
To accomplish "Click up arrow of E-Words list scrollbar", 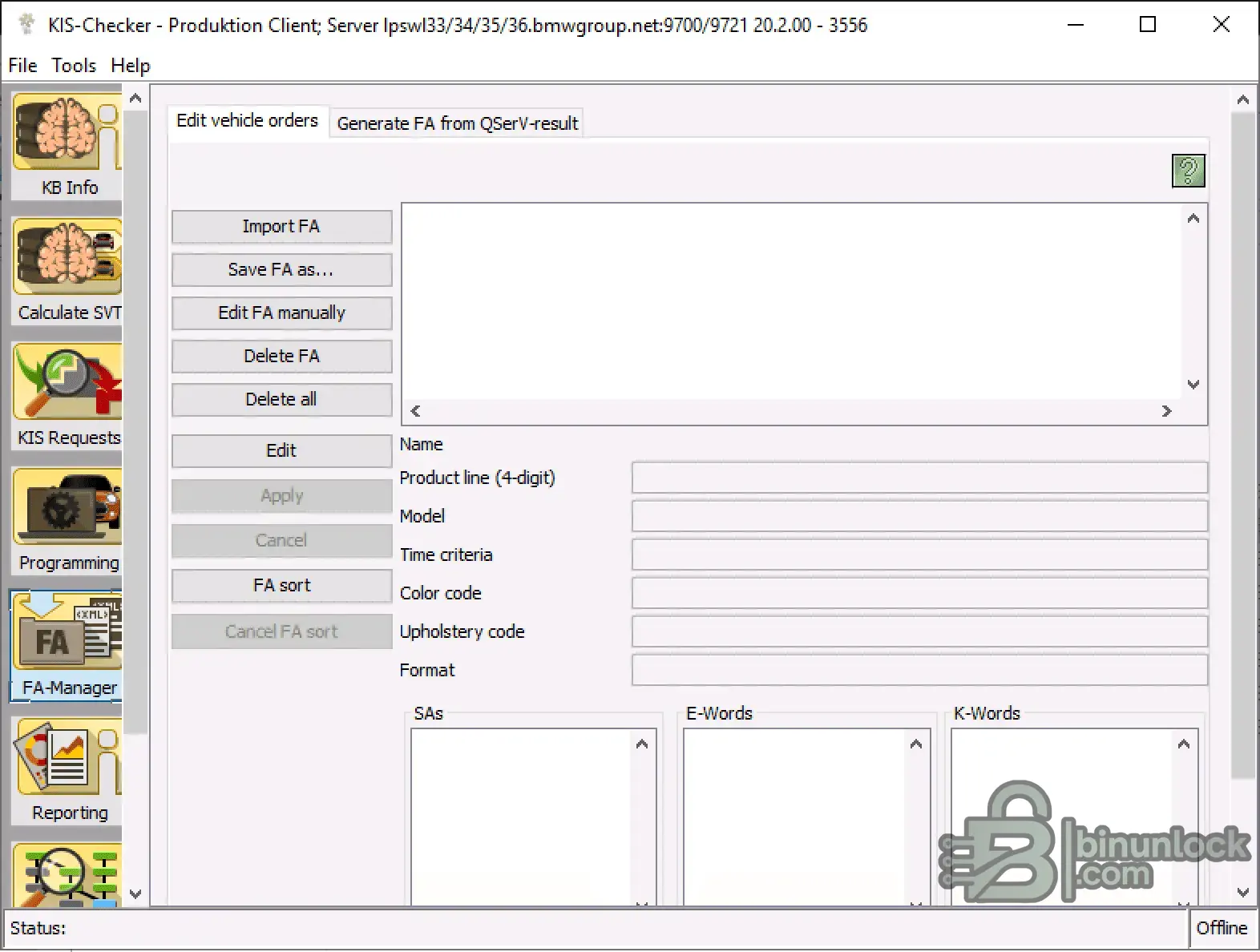I will (x=916, y=744).
